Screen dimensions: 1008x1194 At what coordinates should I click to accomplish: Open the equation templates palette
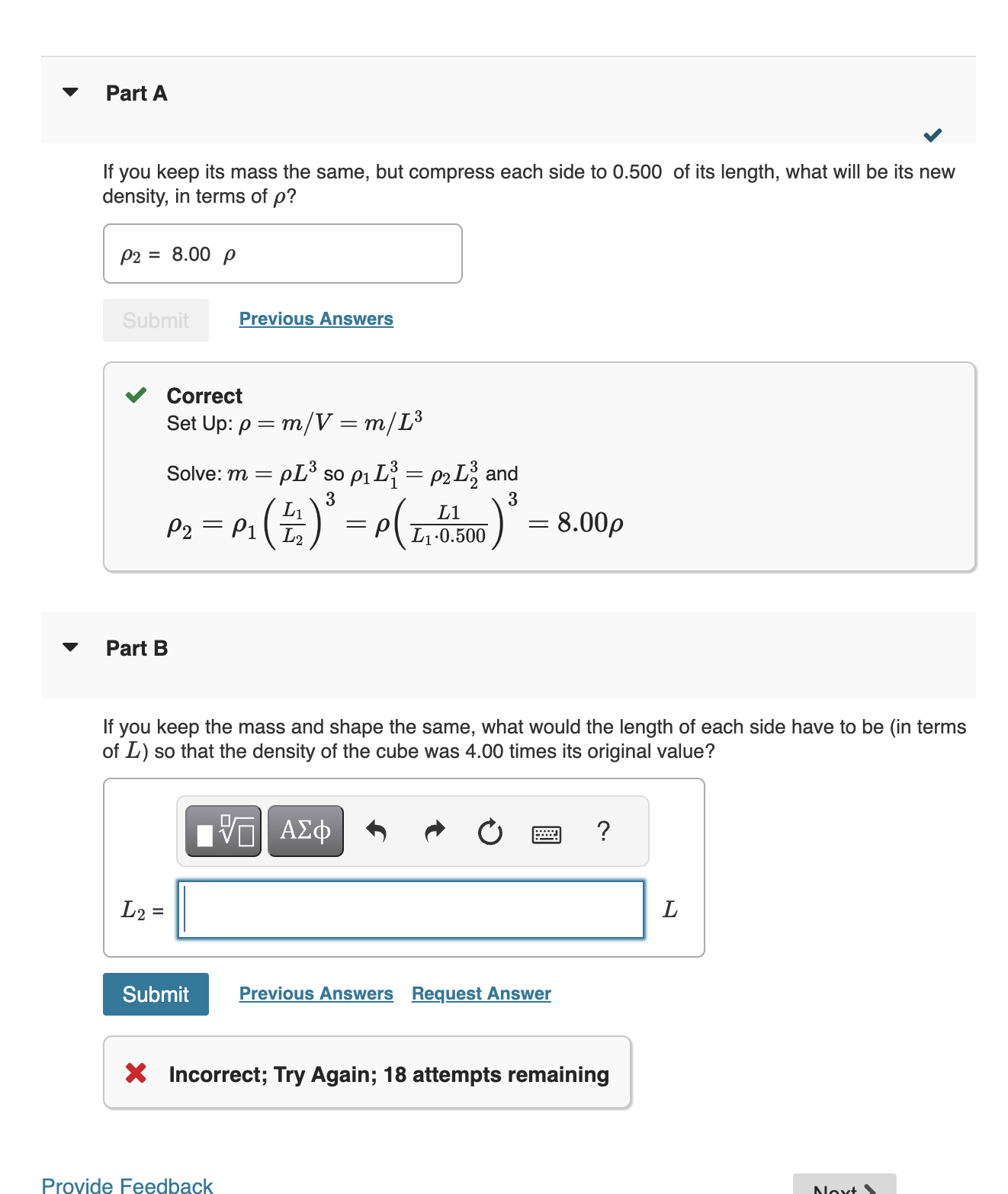tap(223, 831)
